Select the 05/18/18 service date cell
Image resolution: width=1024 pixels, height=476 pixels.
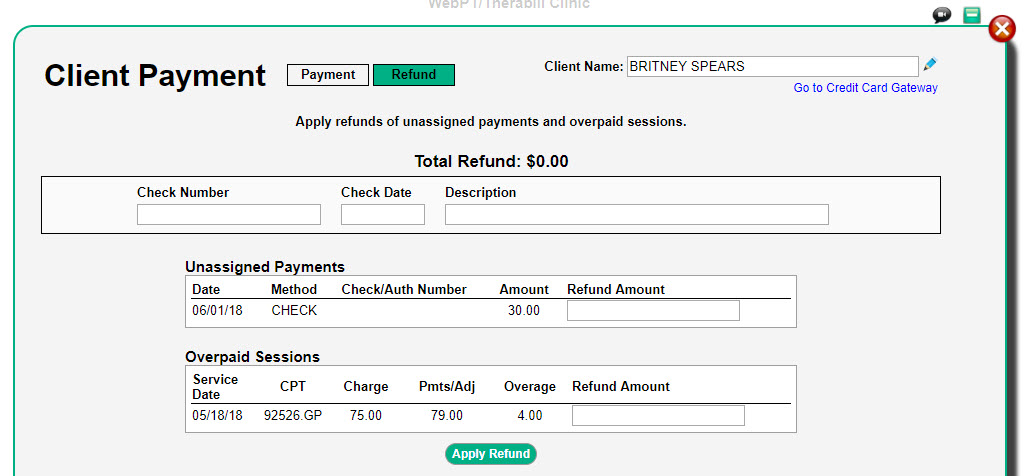pos(217,415)
